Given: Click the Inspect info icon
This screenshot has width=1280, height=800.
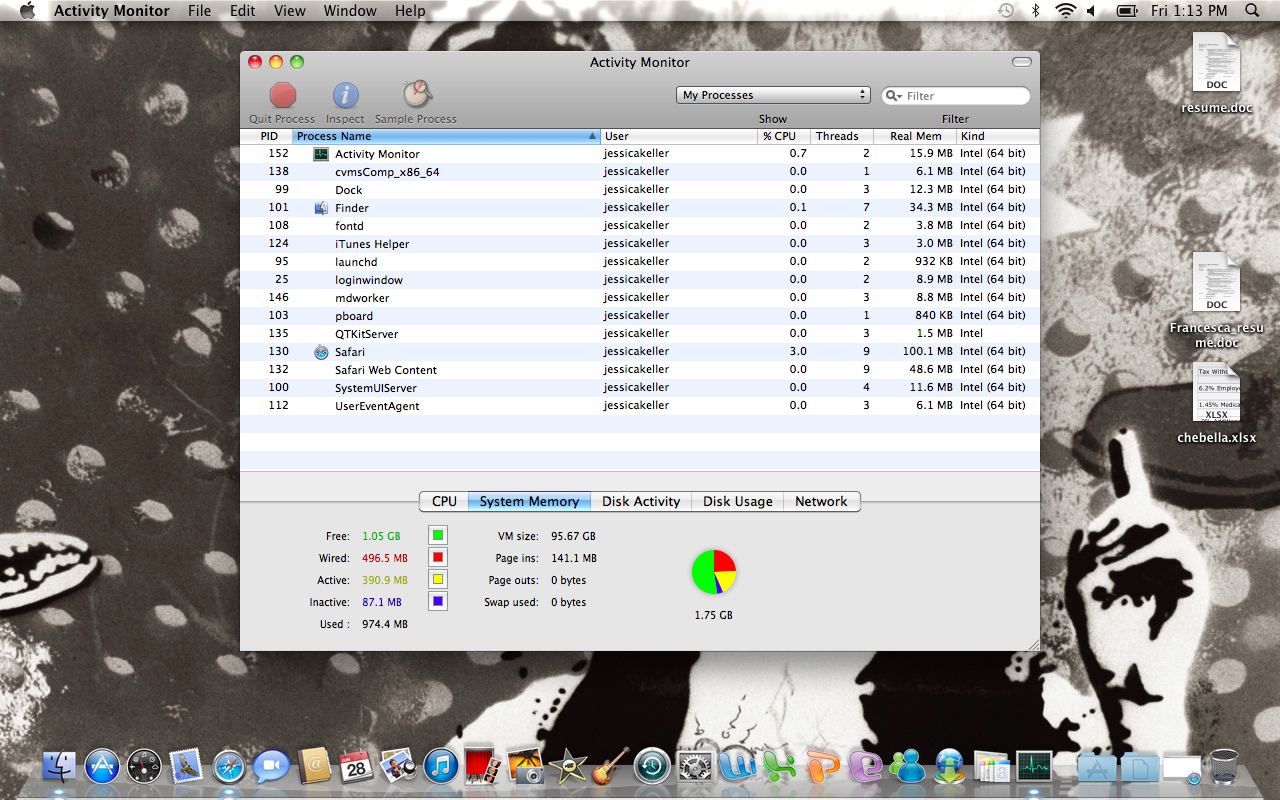Looking at the screenshot, I should tap(345, 95).
